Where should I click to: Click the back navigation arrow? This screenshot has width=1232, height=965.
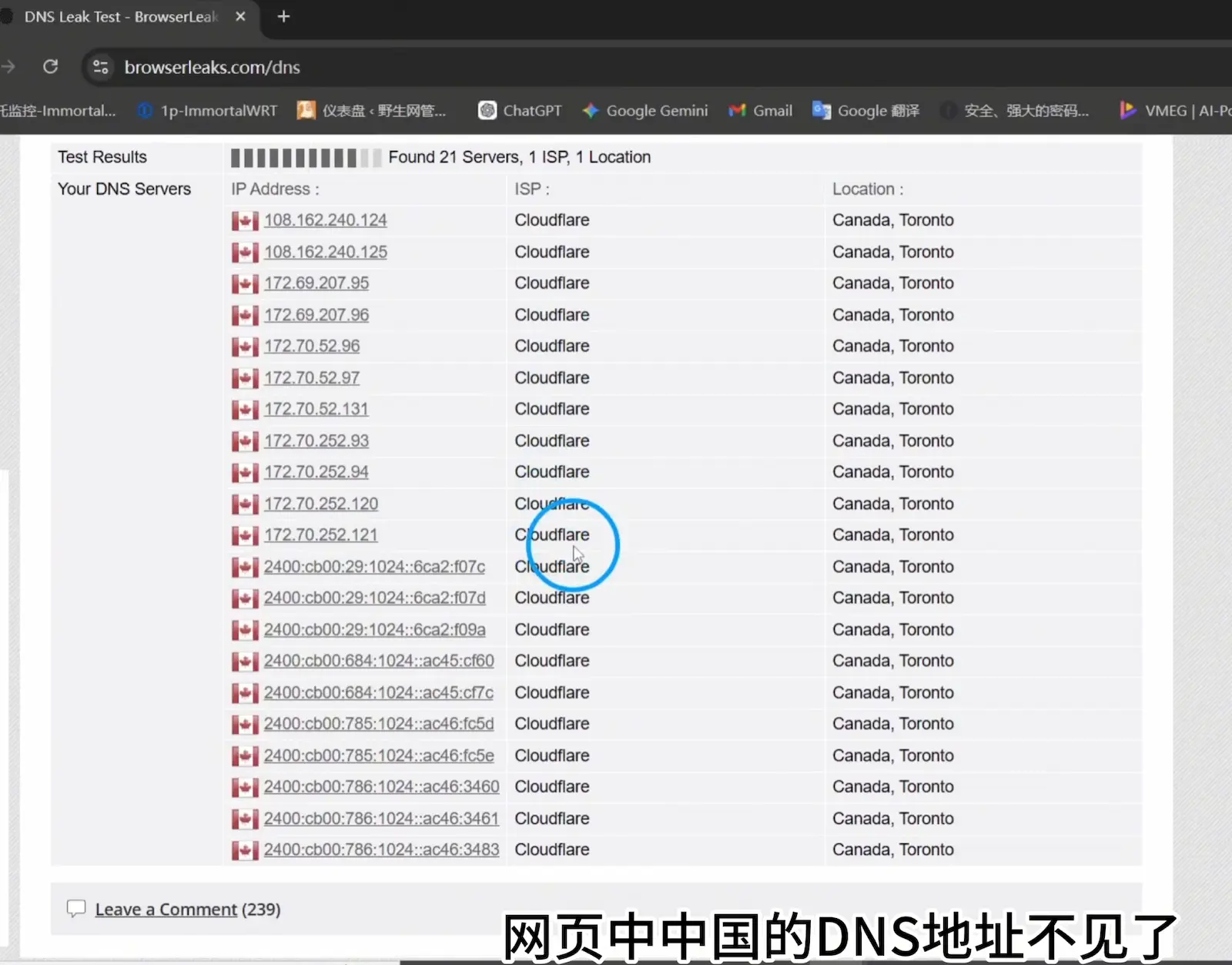(9, 67)
